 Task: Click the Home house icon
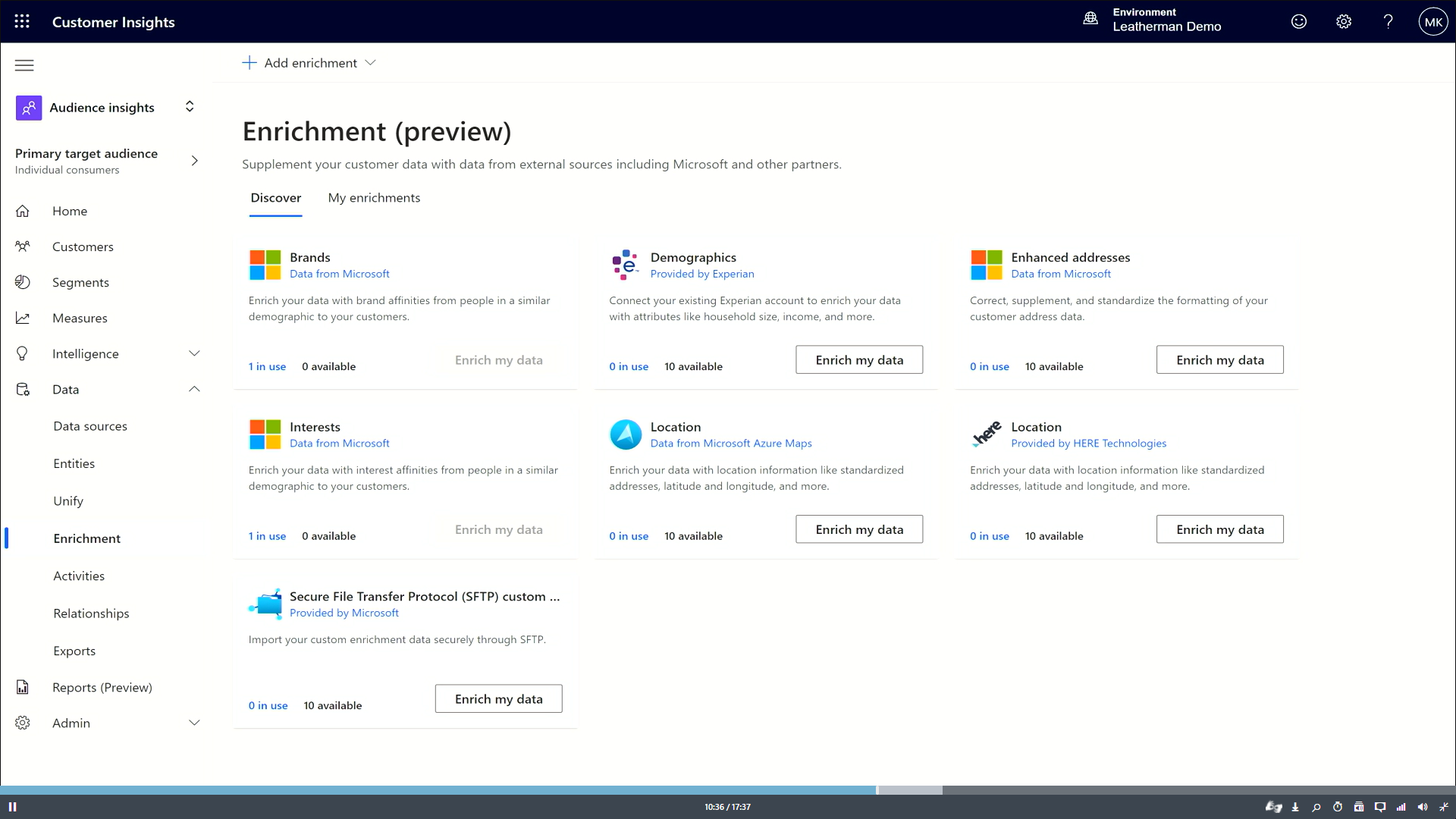point(23,211)
